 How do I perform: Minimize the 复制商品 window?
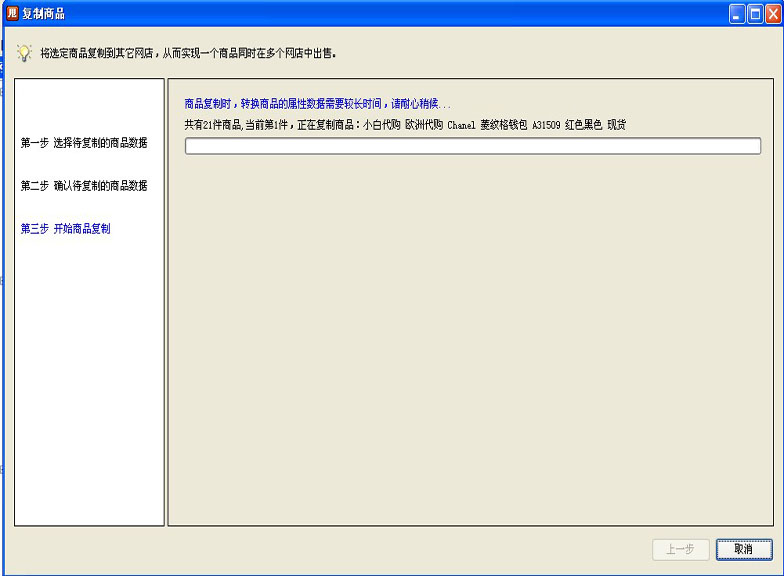tap(736, 14)
